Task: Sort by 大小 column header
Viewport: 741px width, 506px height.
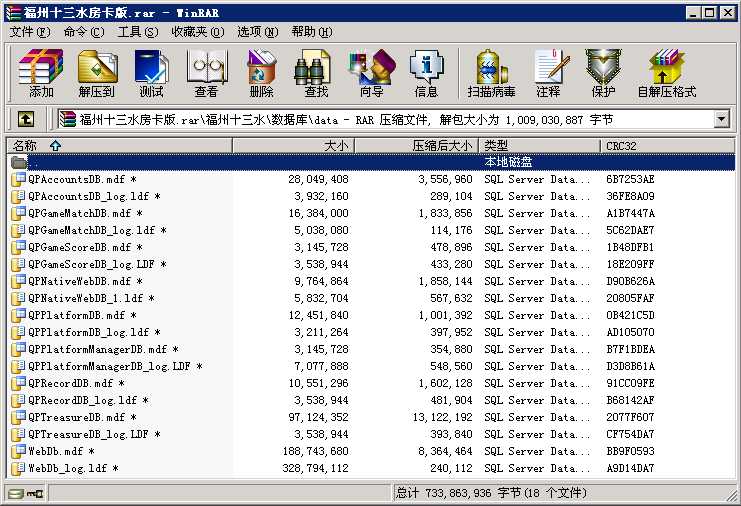Action: [x=293, y=146]
